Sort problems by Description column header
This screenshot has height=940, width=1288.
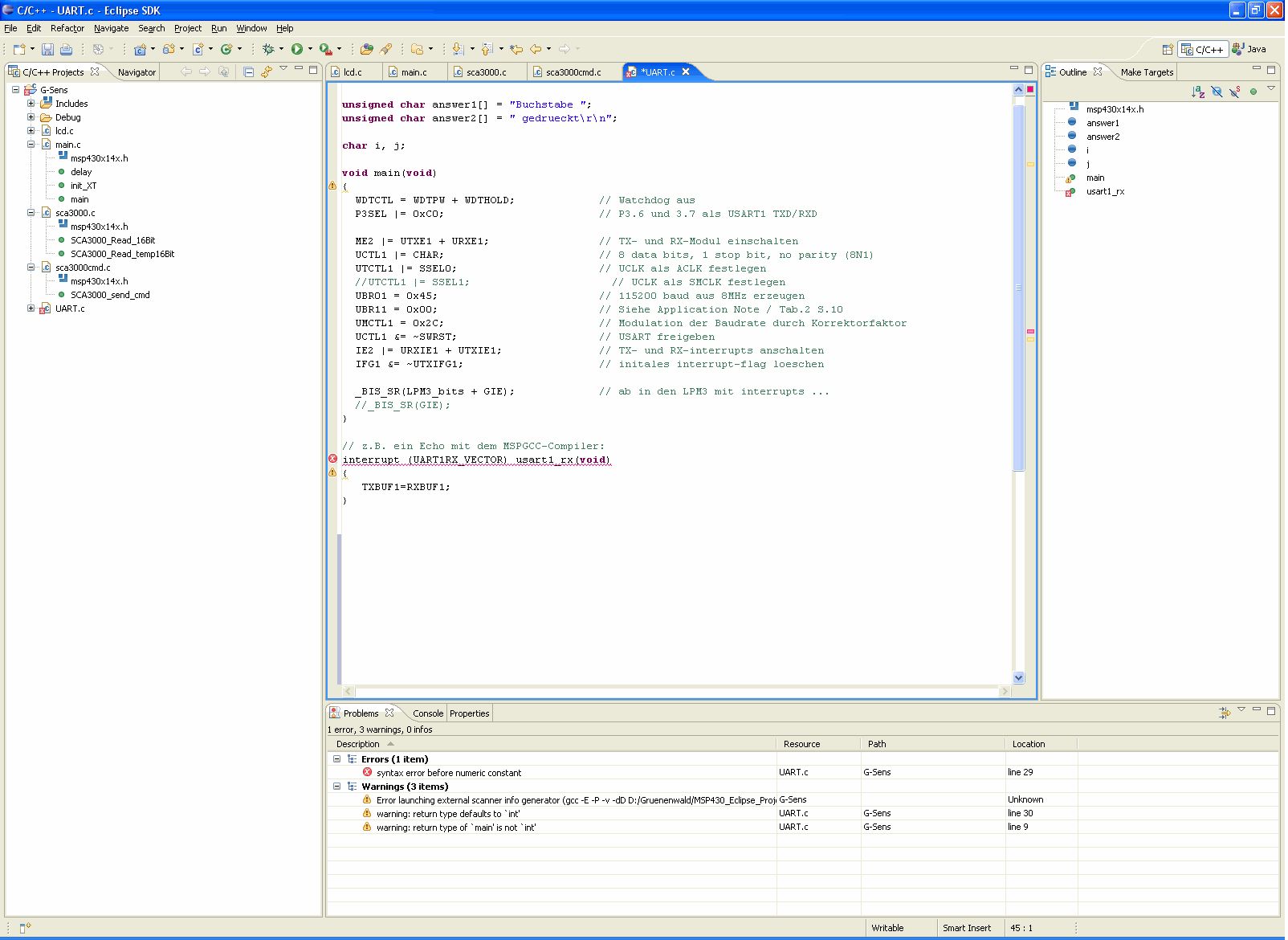[x=552, y=744]
